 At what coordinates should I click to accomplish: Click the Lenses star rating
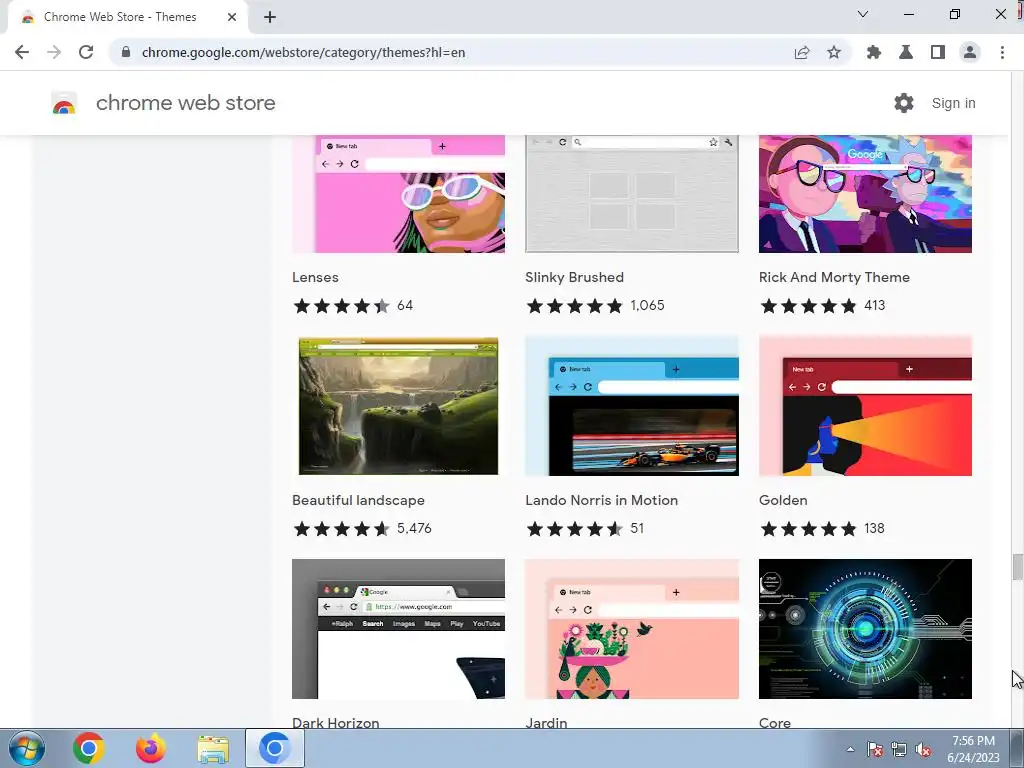(x=342, y=306)
